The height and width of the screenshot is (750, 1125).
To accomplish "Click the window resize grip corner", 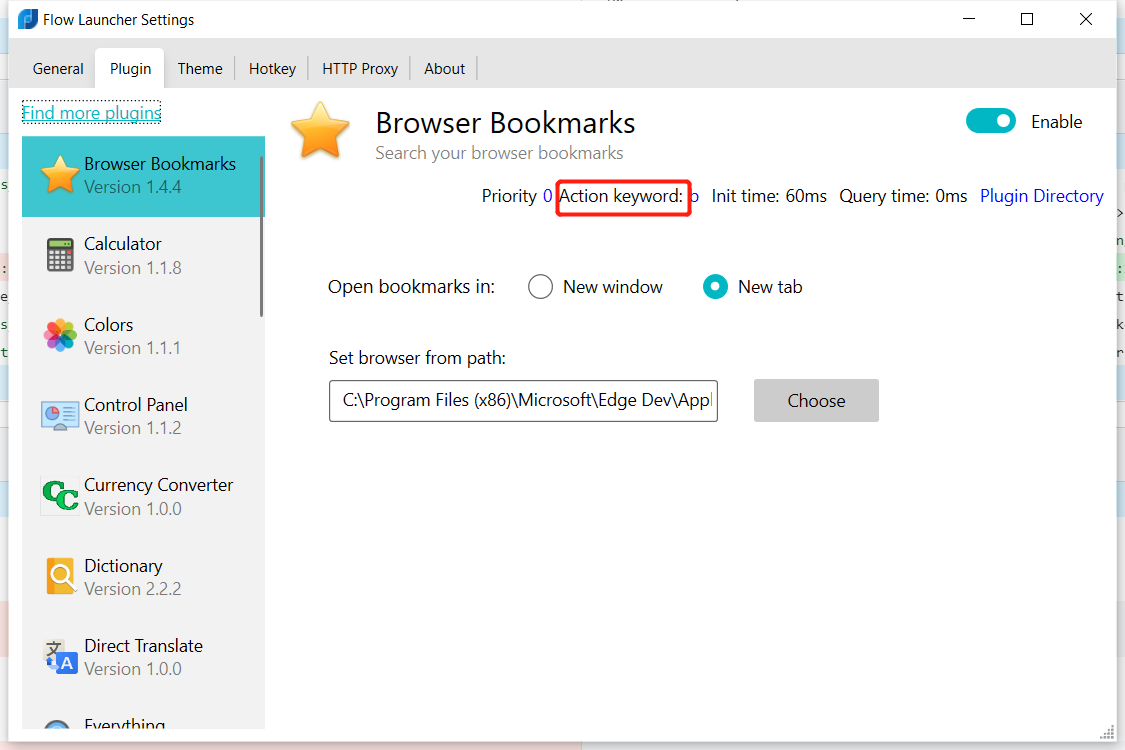I will [x=1107, y=732].
